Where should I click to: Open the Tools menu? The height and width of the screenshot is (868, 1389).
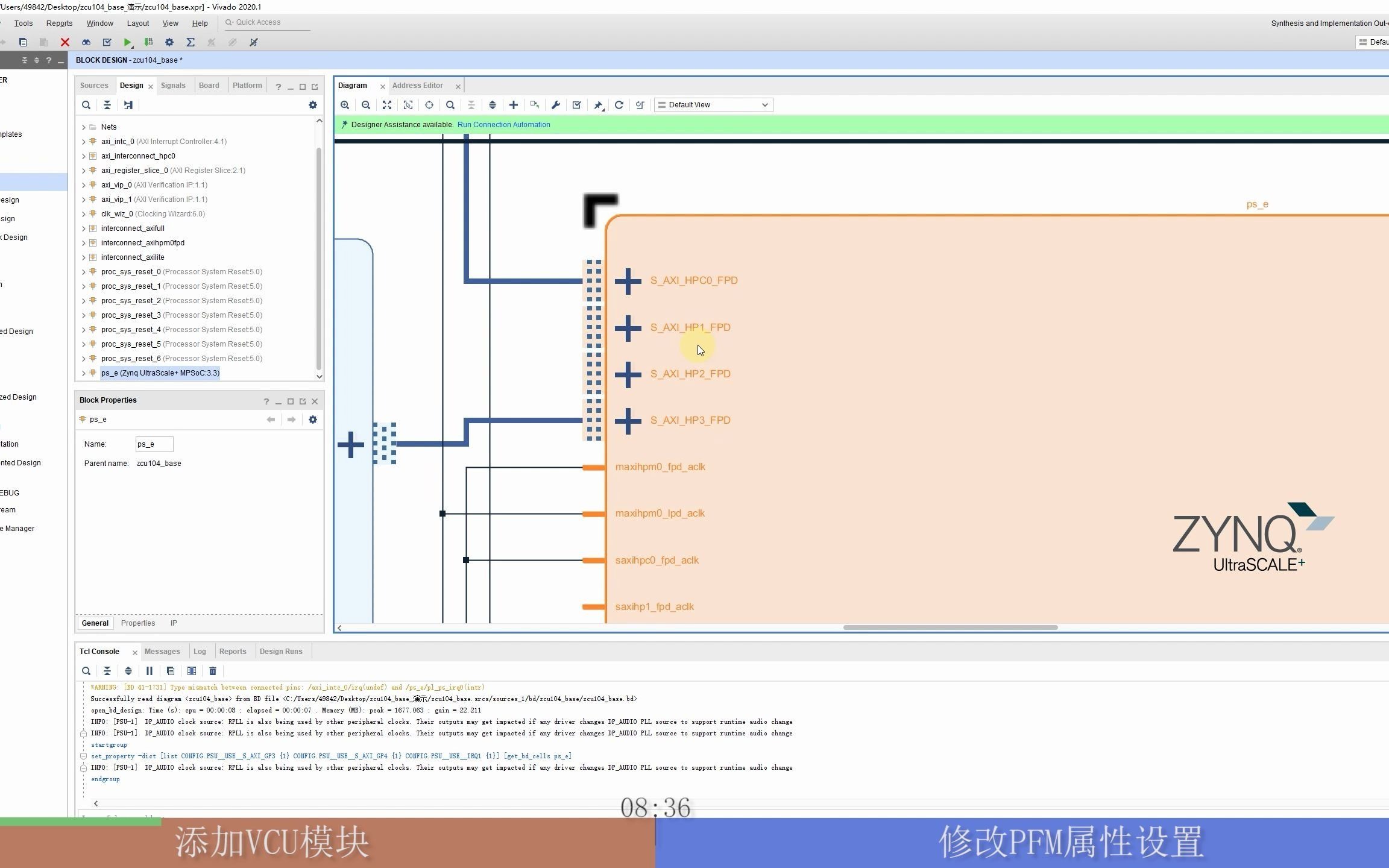[24, 24]
